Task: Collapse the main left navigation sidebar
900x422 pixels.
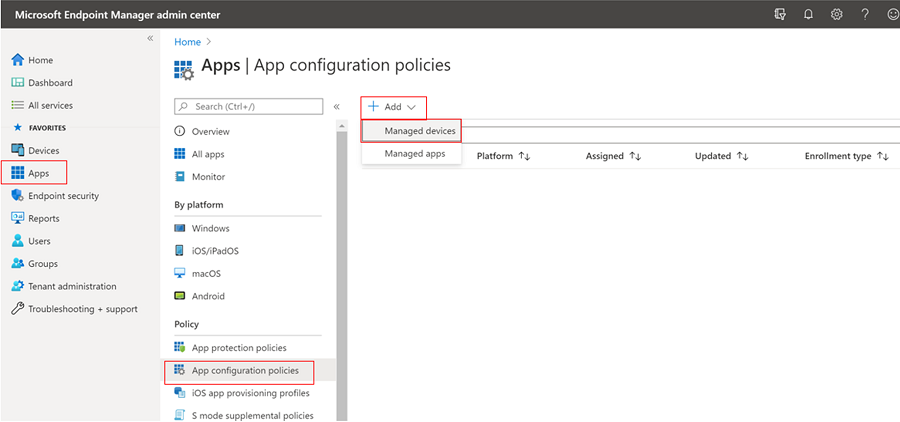Action: pyautogui.click(x=150, y=38)
